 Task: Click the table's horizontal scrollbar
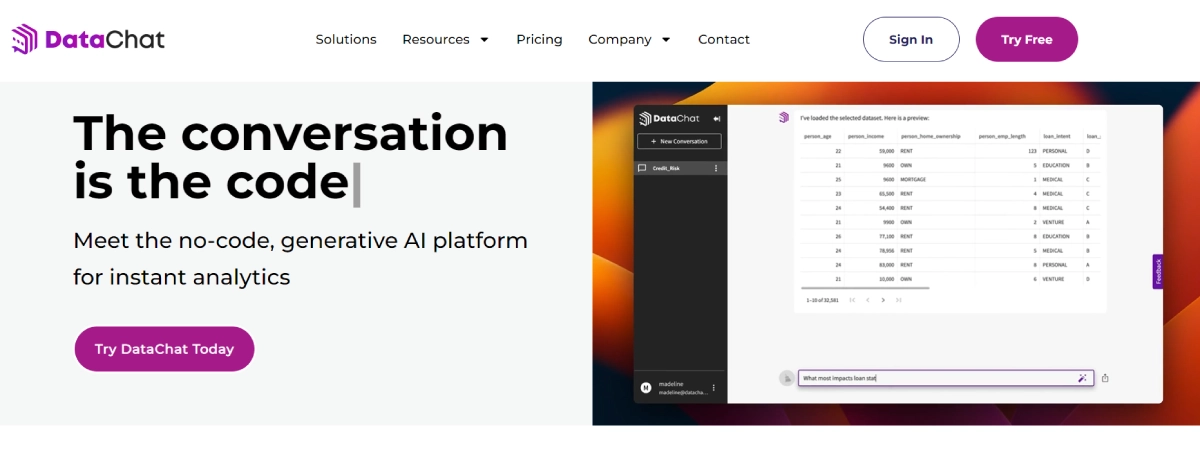click(x=867, y=288)
